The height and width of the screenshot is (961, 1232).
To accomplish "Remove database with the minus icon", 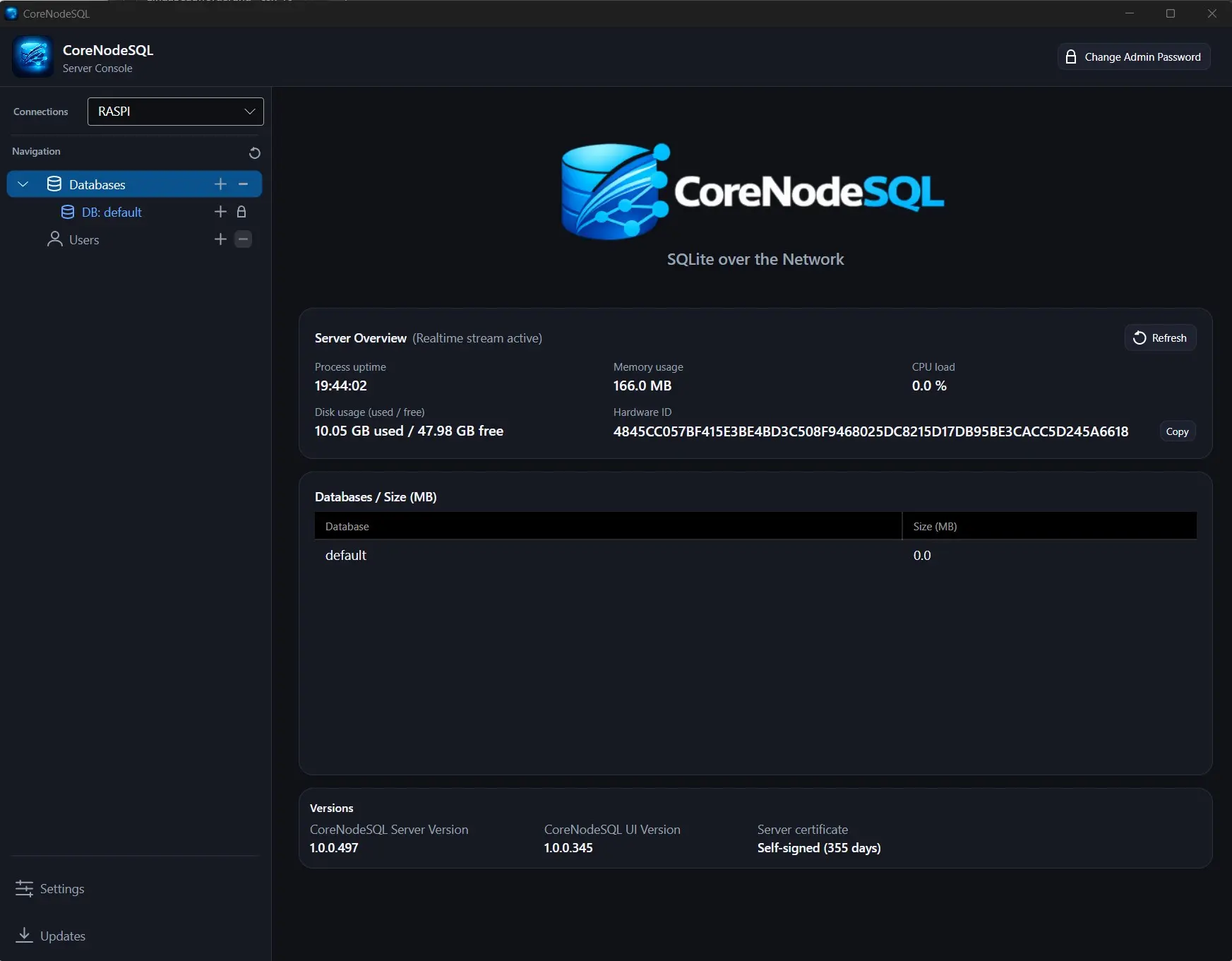I will pyautogui.click(x=244, y=184).
